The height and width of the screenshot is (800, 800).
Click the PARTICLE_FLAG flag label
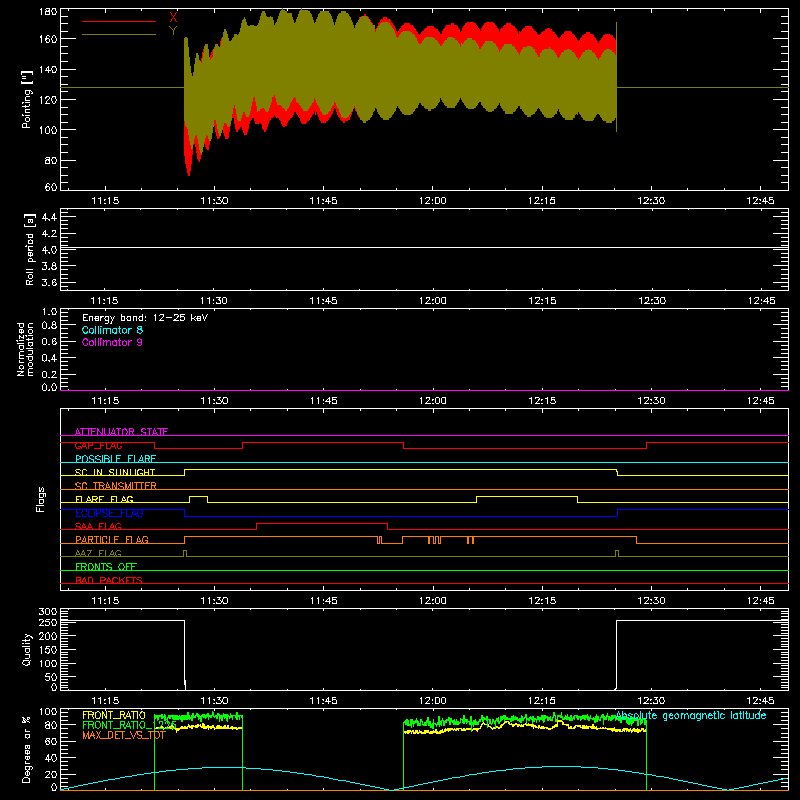(x=112, y=539)
